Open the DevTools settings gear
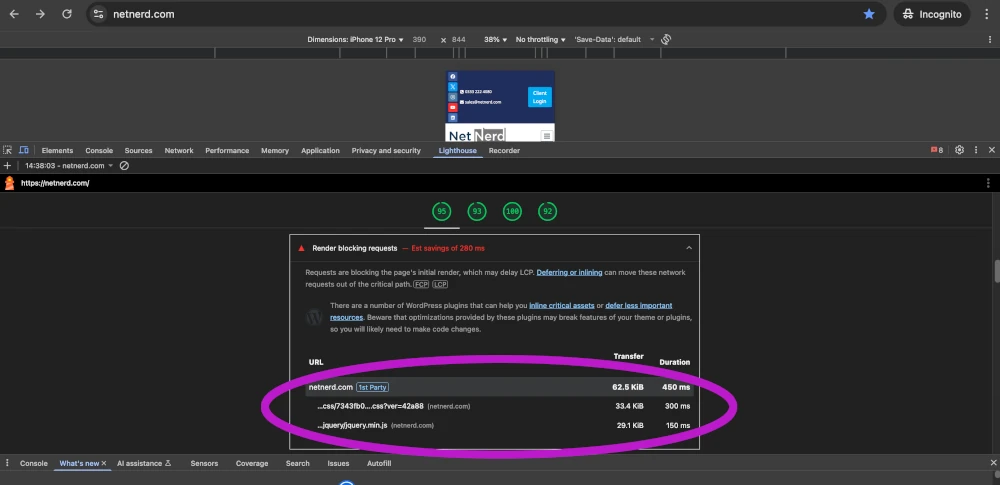Viewport: 1000px width, 485px height. pos(959,150)
